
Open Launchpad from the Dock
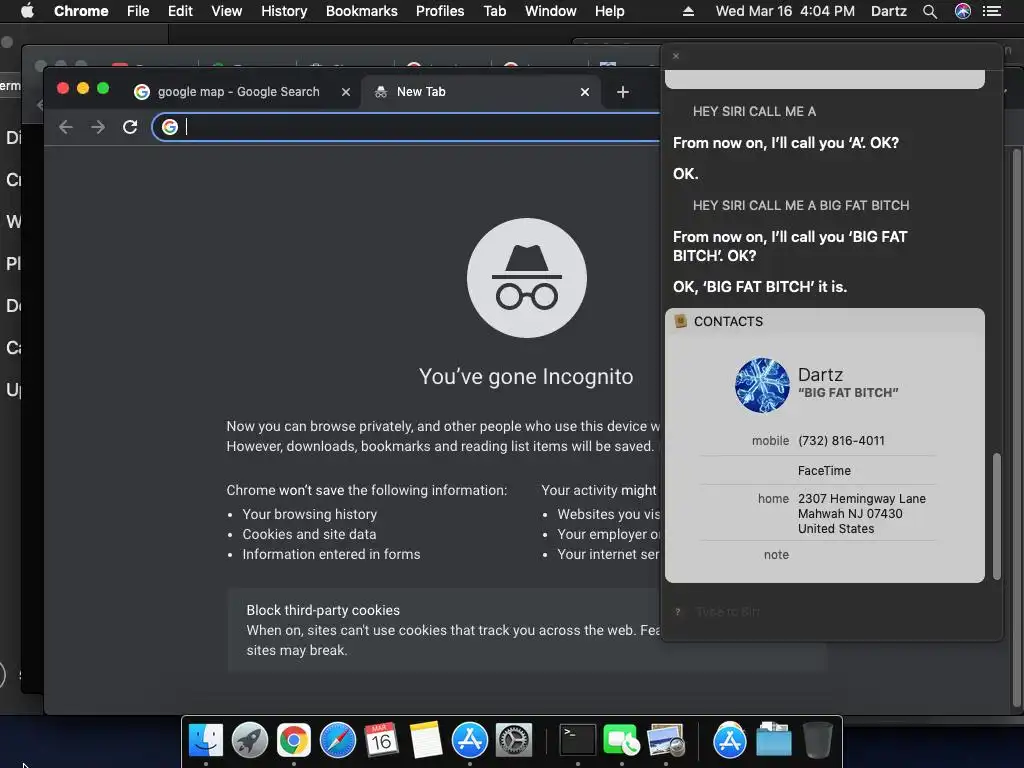tap(249, 740)
